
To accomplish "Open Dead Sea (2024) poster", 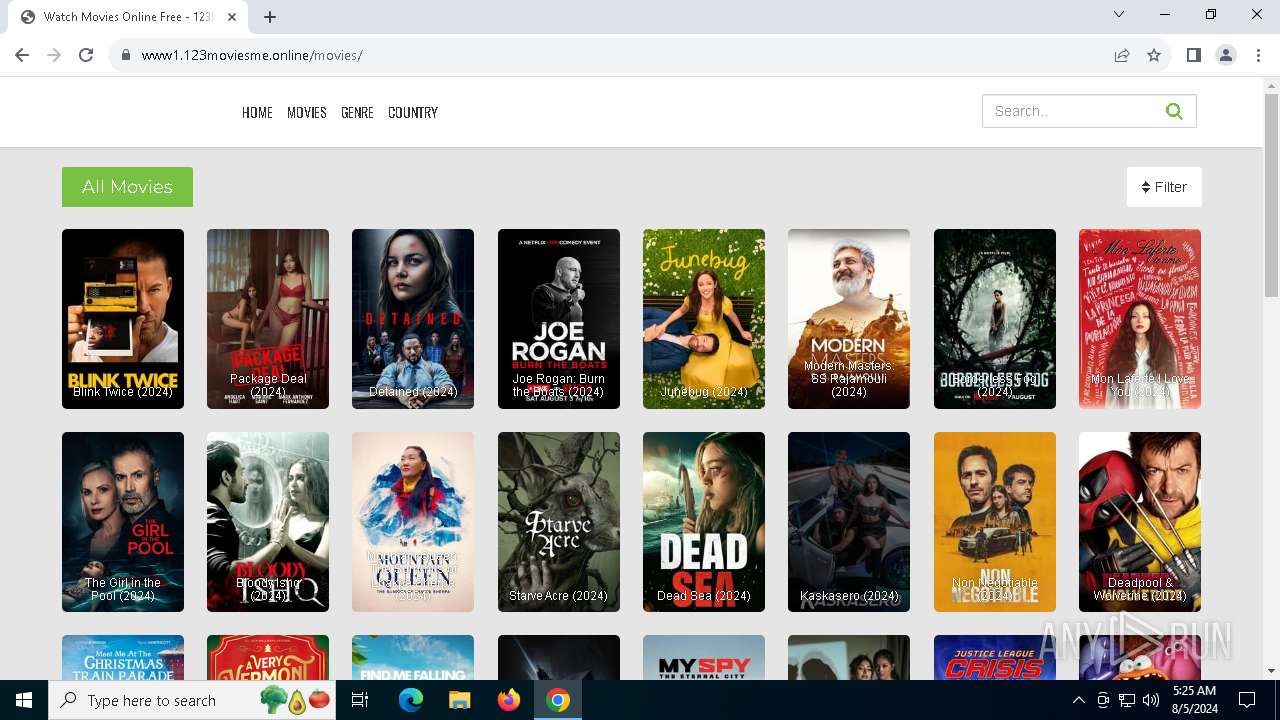I will pos(704,522).
